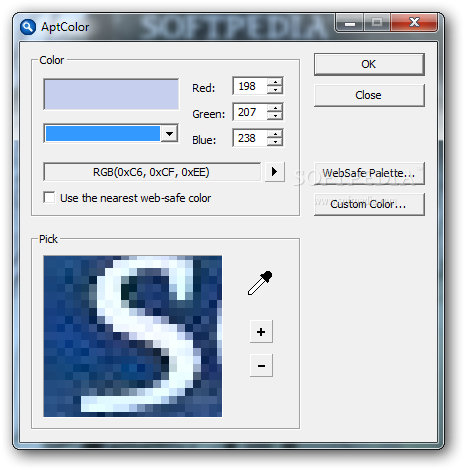The image size is (465, 470).
Task: Close the AptColor window with X
Action: pos(414,22)
